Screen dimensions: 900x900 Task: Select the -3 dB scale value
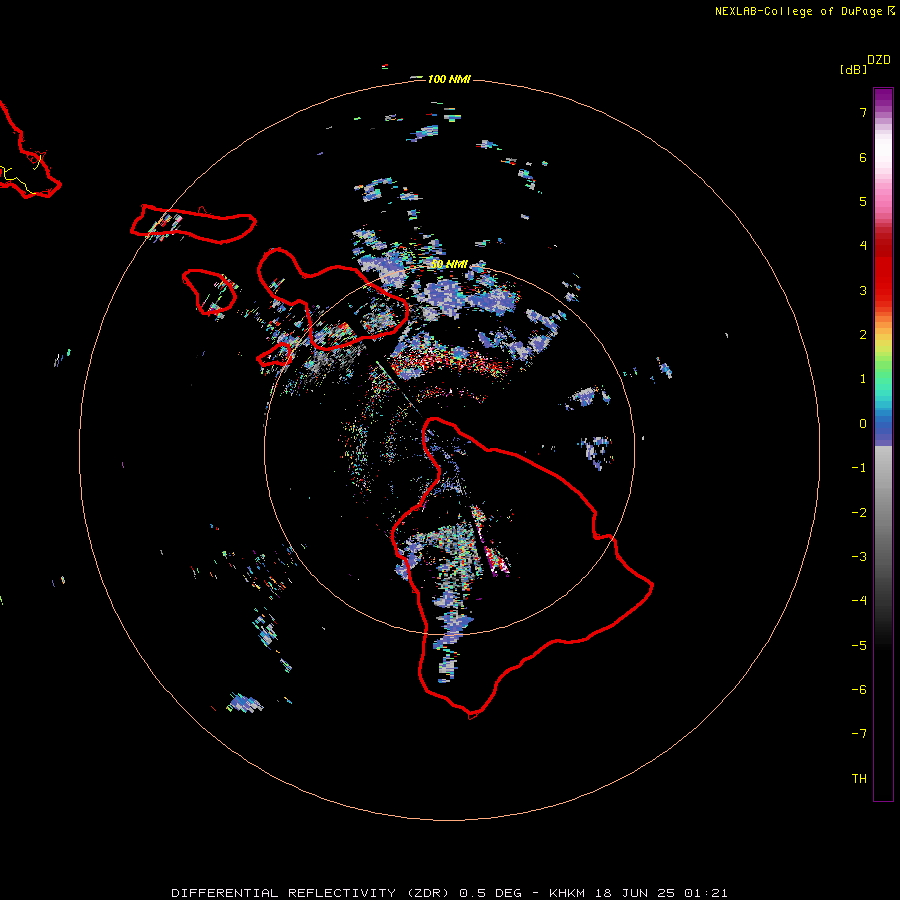(x=859, y=557)
